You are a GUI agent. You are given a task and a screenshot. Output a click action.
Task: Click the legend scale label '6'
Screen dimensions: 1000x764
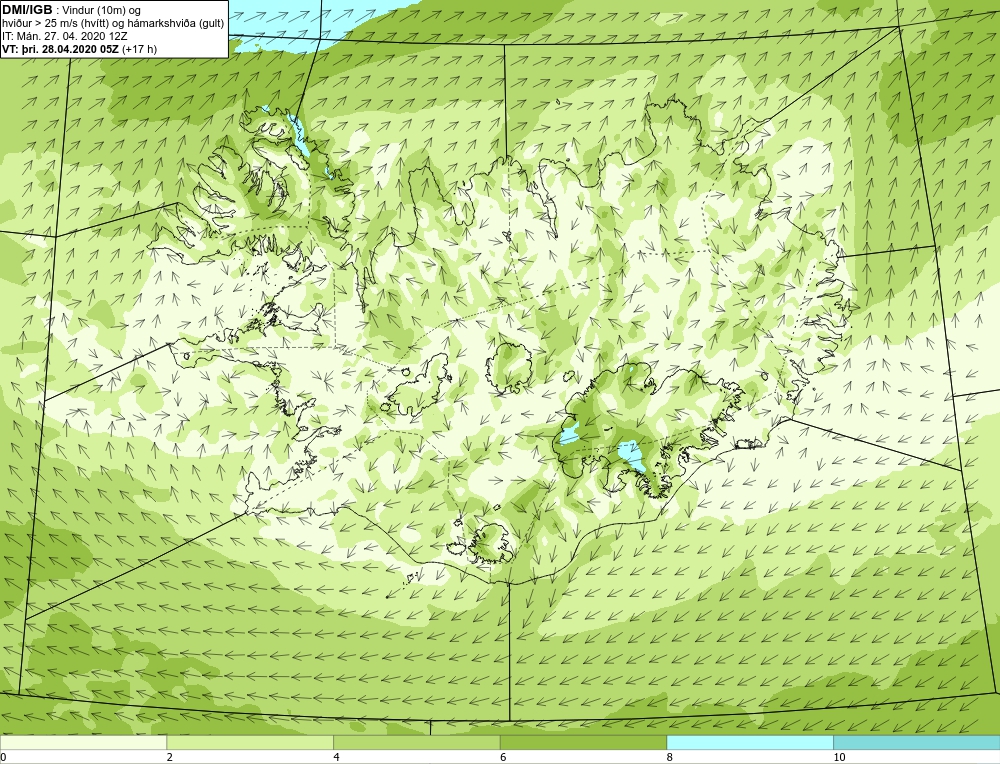(503, 757)
